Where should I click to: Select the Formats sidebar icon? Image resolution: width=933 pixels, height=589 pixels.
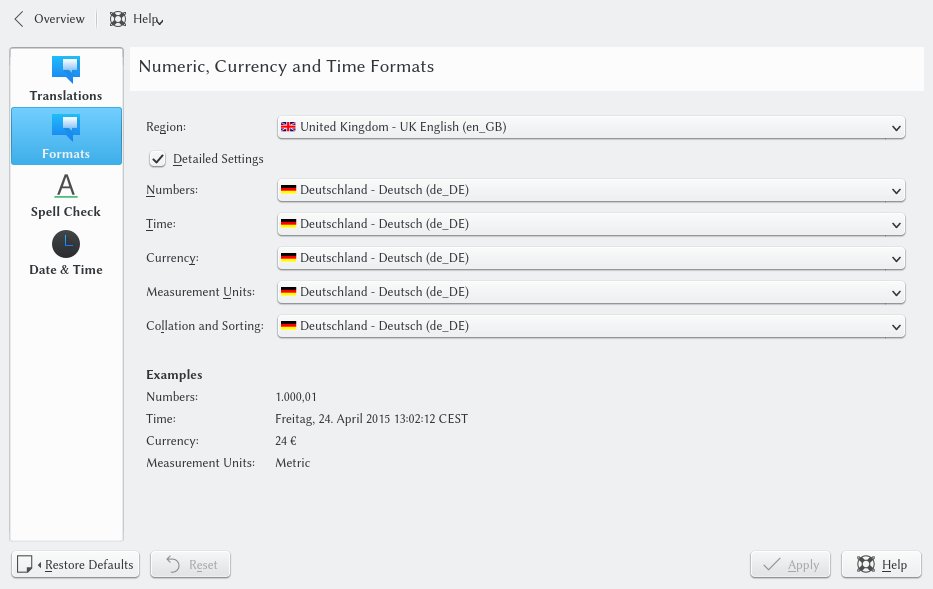pos(66,127)
